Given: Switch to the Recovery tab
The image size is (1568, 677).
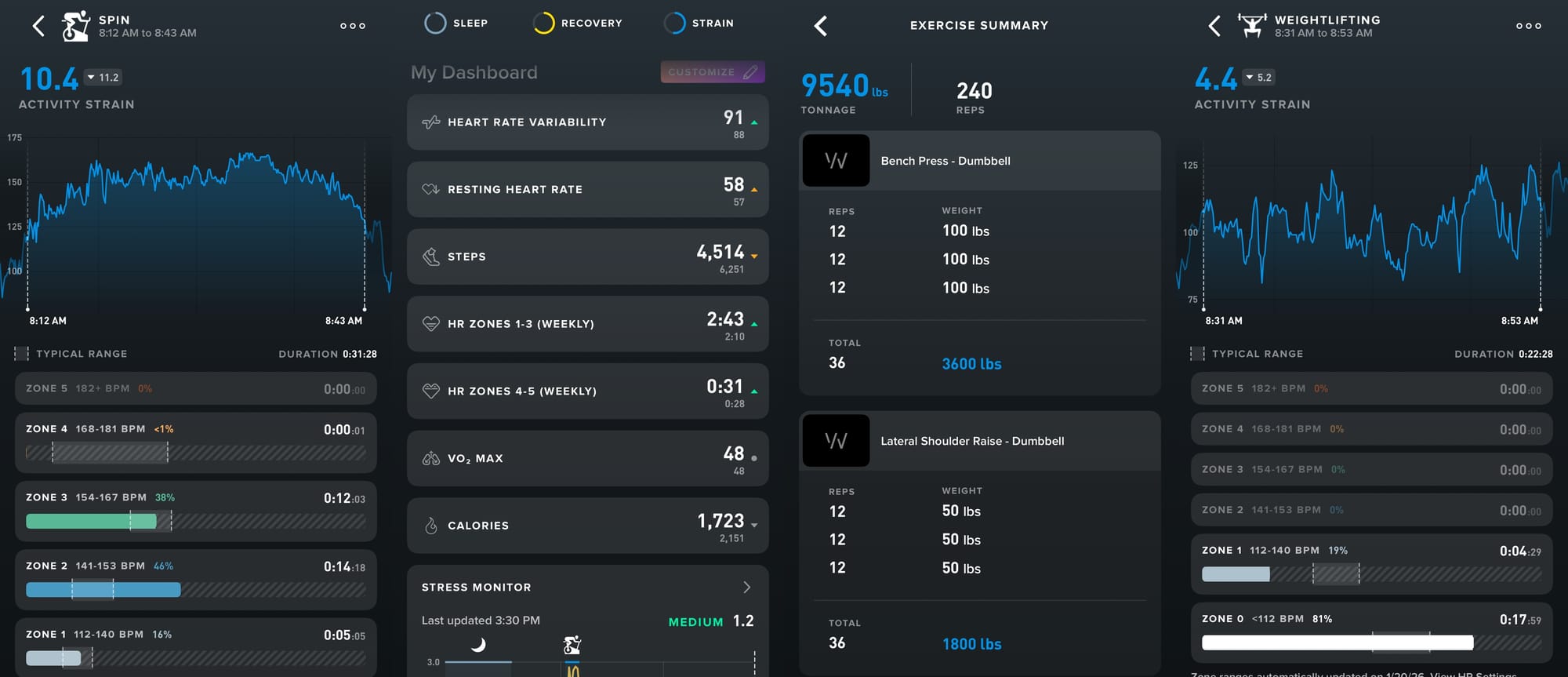Looking at the screenshot, I should 578,23.
